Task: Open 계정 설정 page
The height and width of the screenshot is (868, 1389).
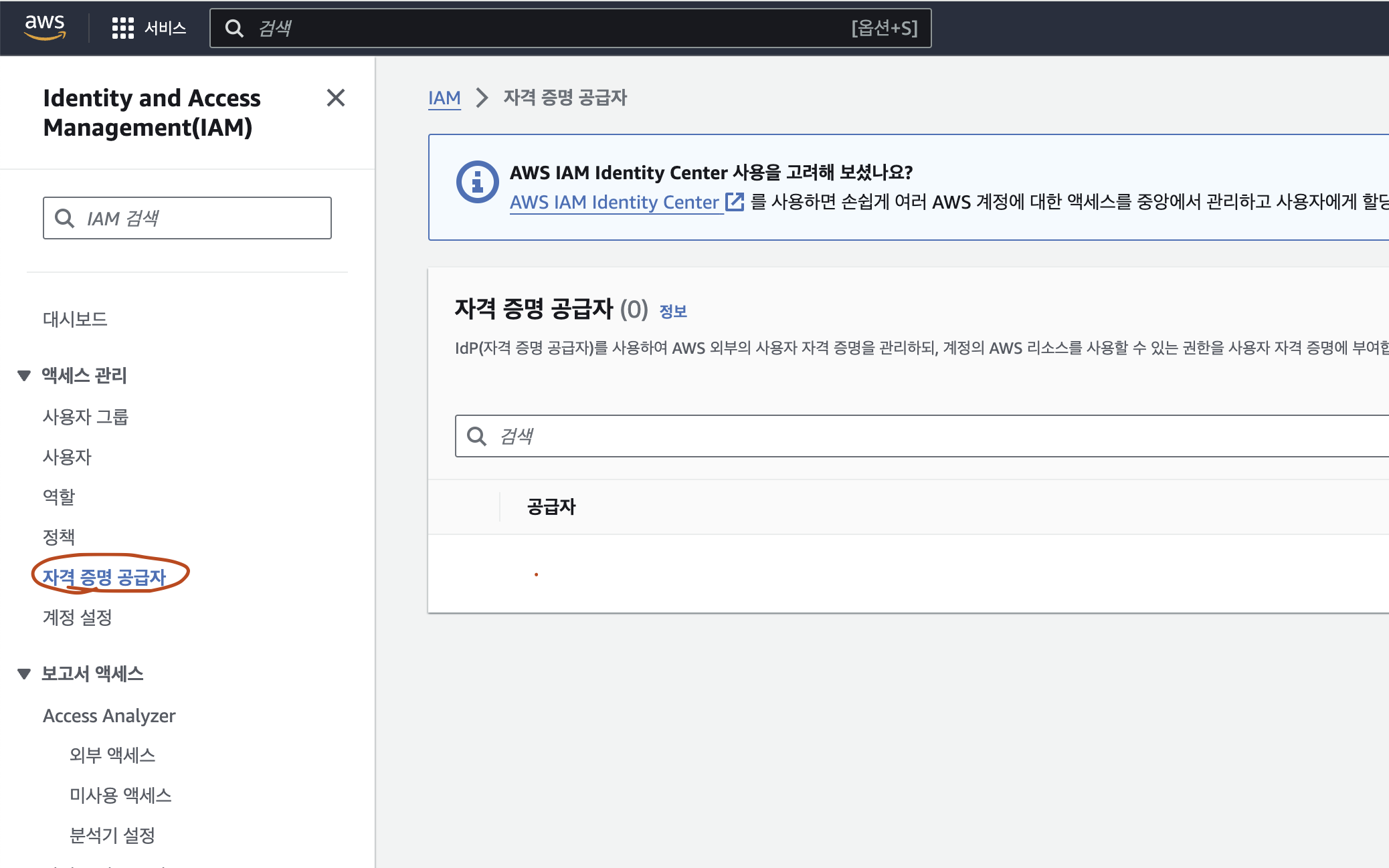Action: tap(78, 618)
